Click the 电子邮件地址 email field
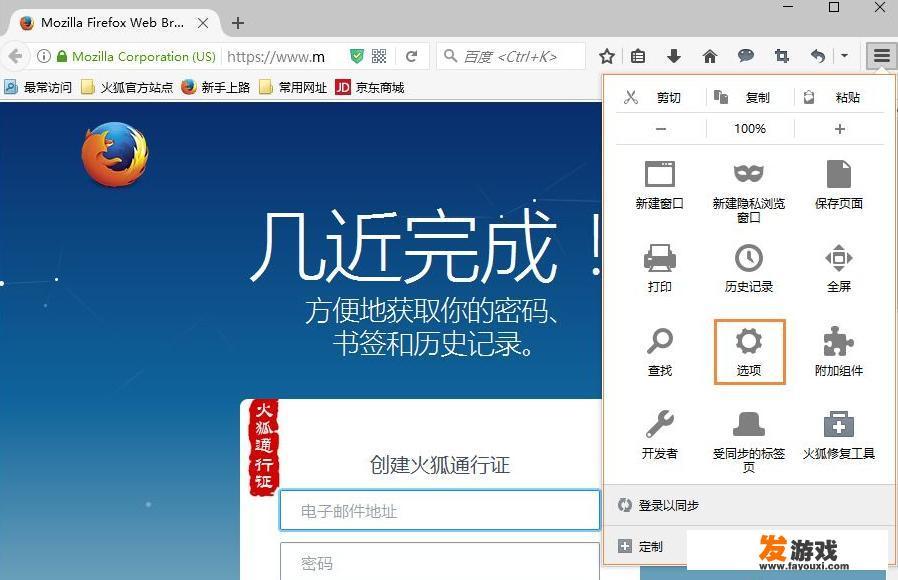Viewport: 898px width, 580px height. pos(439,510)
